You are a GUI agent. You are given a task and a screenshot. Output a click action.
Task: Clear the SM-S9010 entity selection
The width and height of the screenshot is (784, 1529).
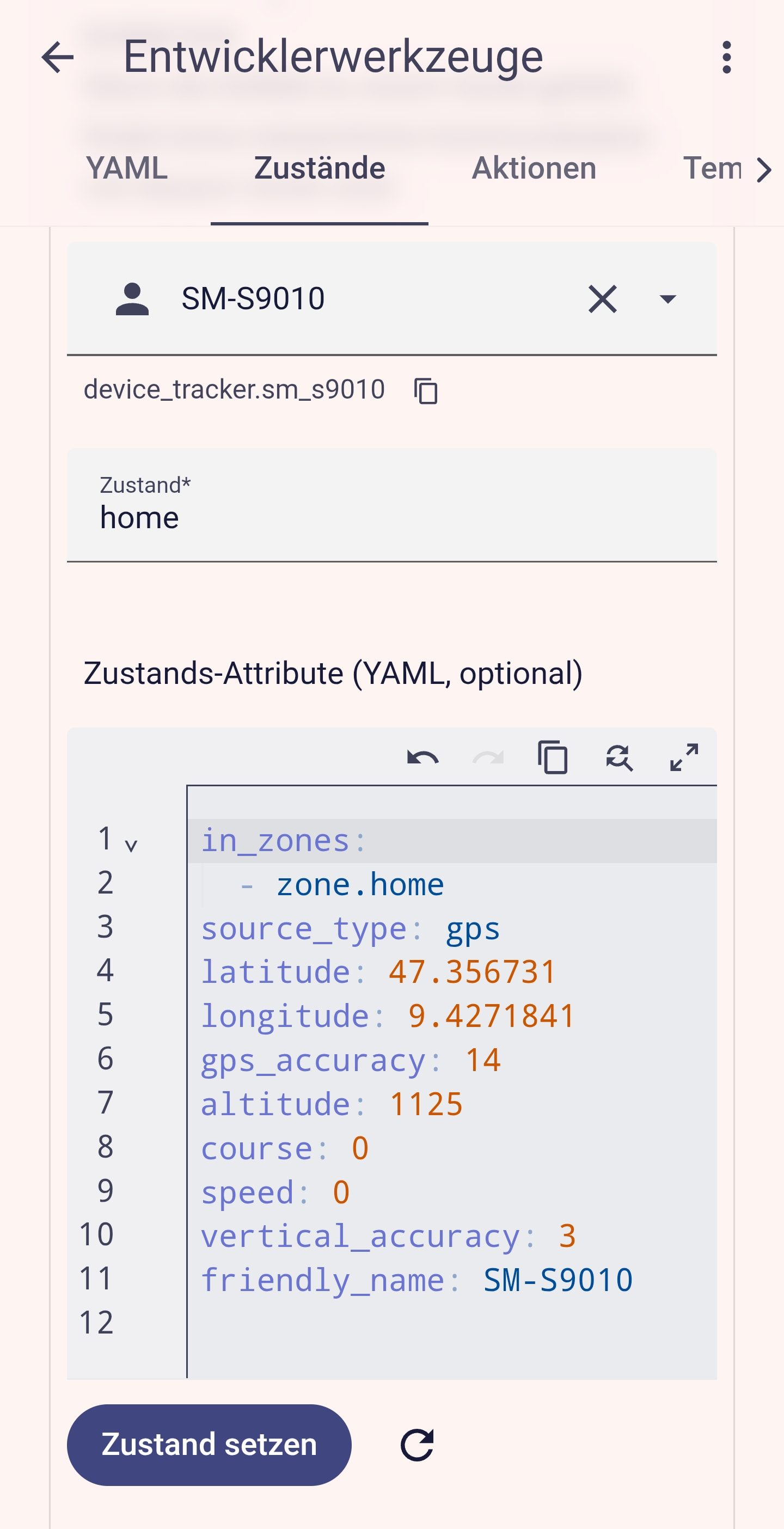602,298
